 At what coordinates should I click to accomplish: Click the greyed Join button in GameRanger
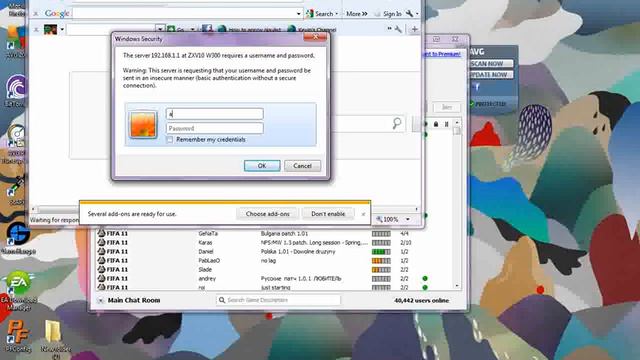tap(447, 107)
